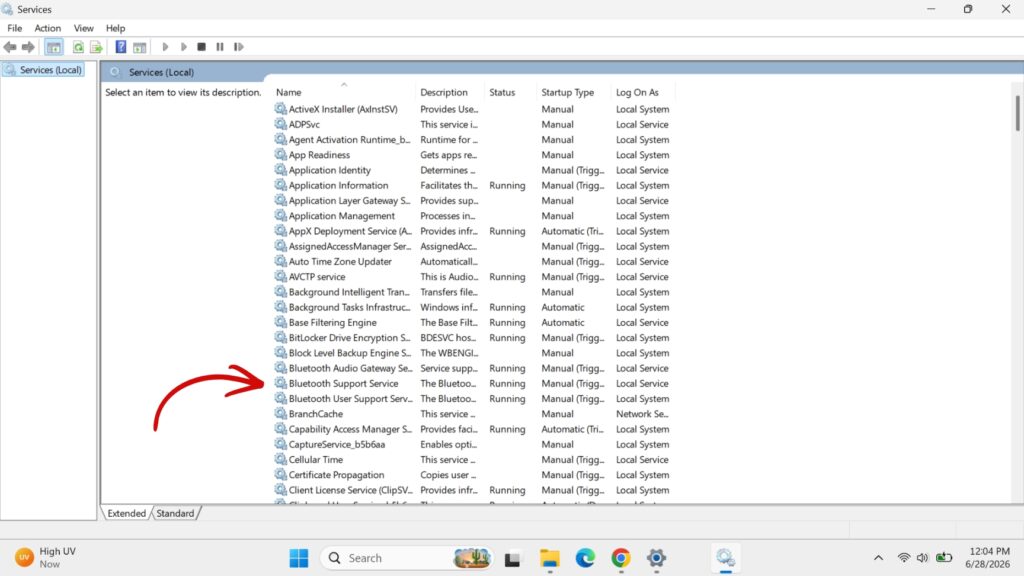This screenshot has width=1024, height=576.
Task: Select the AVCTP service row
Action: coord(473,277)
